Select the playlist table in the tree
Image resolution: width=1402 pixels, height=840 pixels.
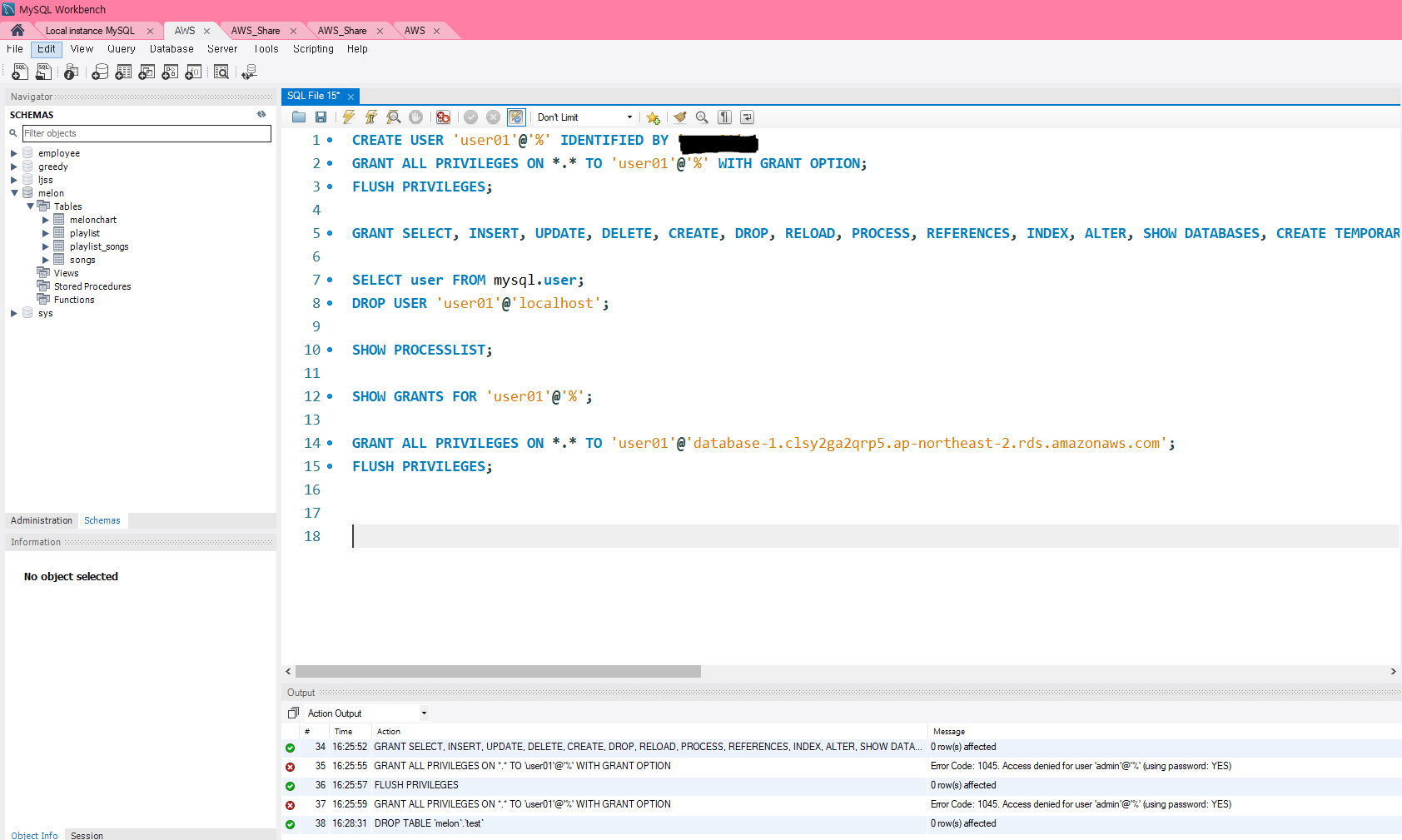click(85, 233)
